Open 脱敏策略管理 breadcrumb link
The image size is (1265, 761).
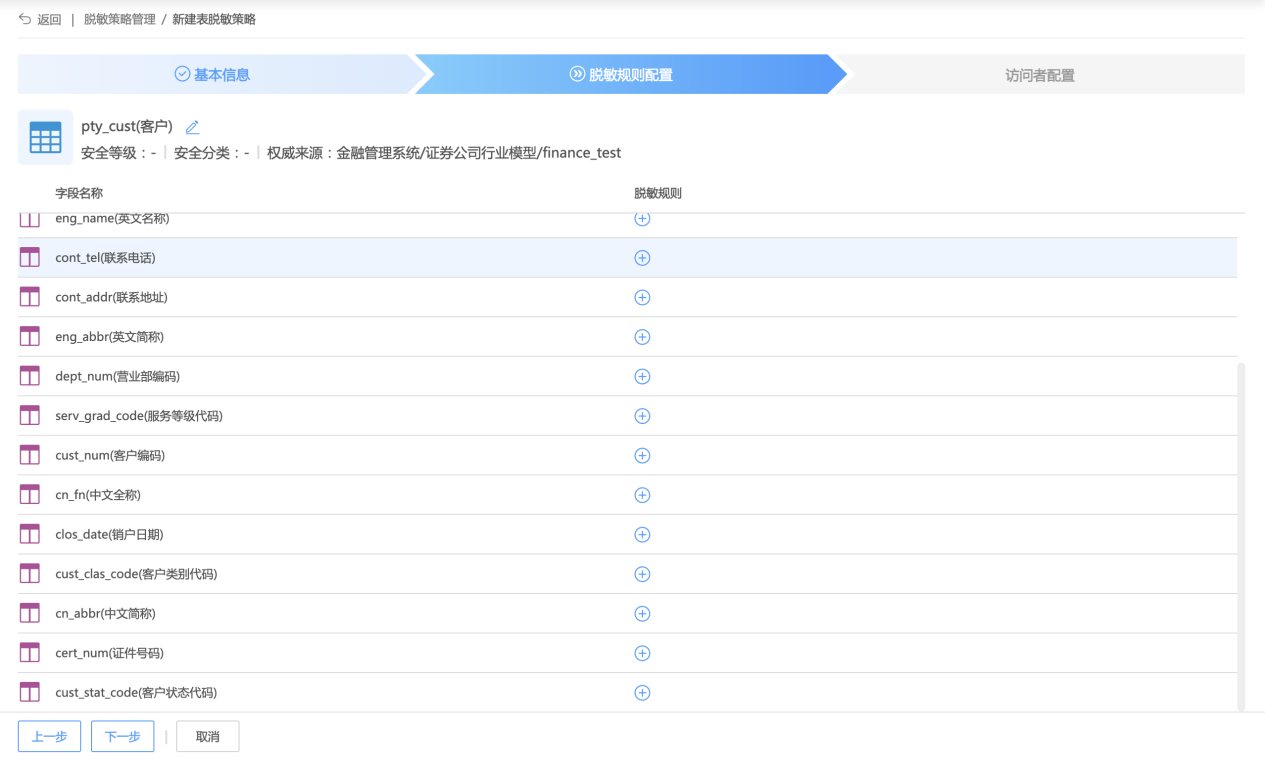click(x=120, y=19)
